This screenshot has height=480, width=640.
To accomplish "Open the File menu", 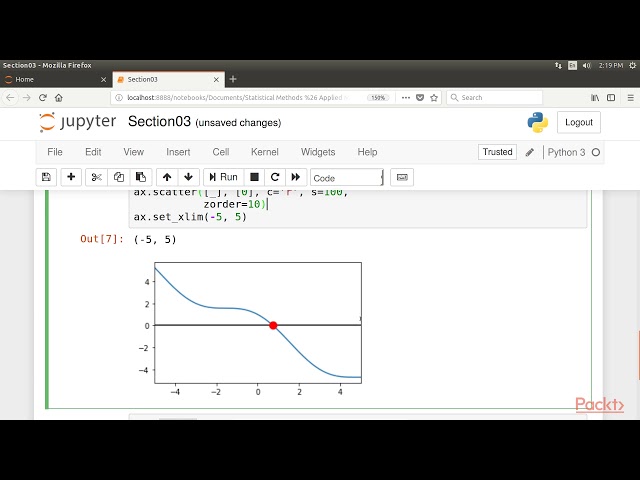I will point(55,152).
